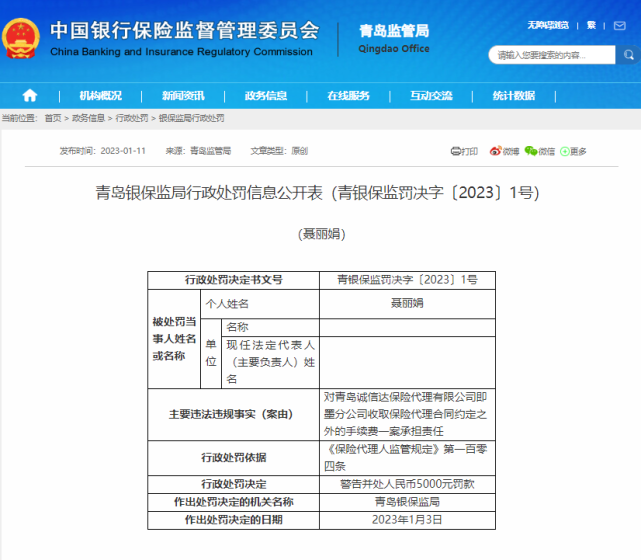641x560 pixels.
Task: Click the national emblem logo
Action: coord(20,38)
